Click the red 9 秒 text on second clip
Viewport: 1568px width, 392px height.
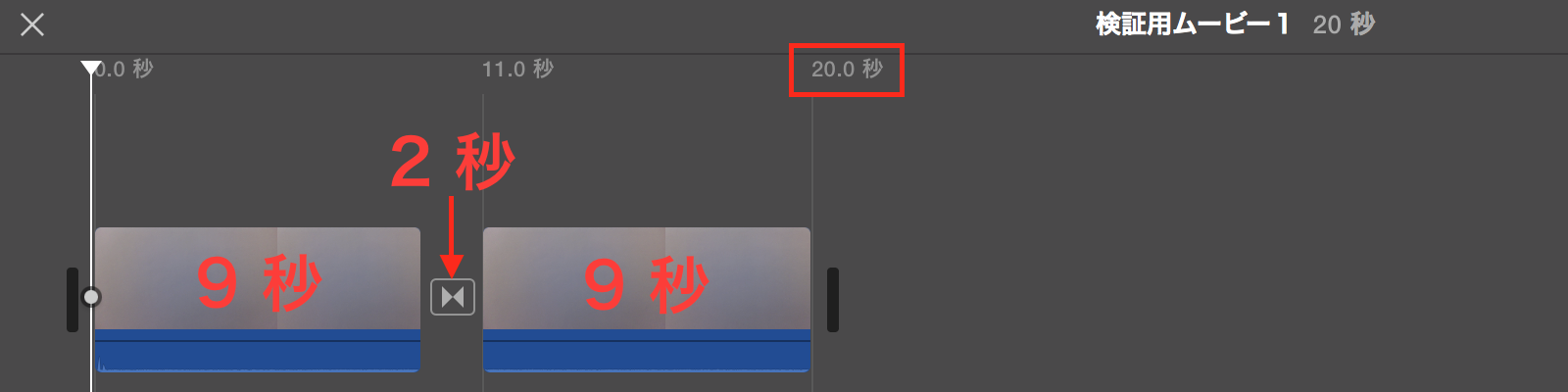647,285
